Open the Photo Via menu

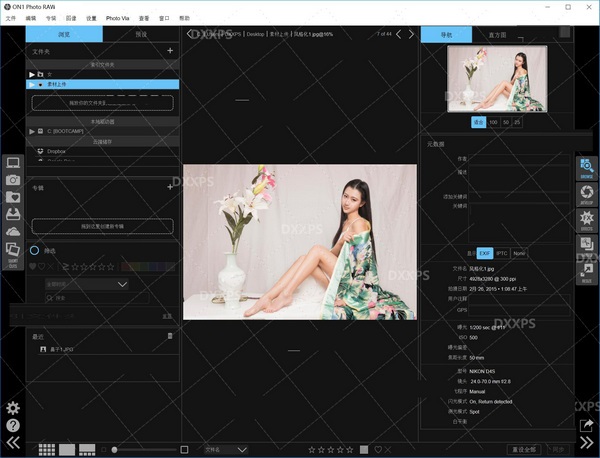click(118, 18)
